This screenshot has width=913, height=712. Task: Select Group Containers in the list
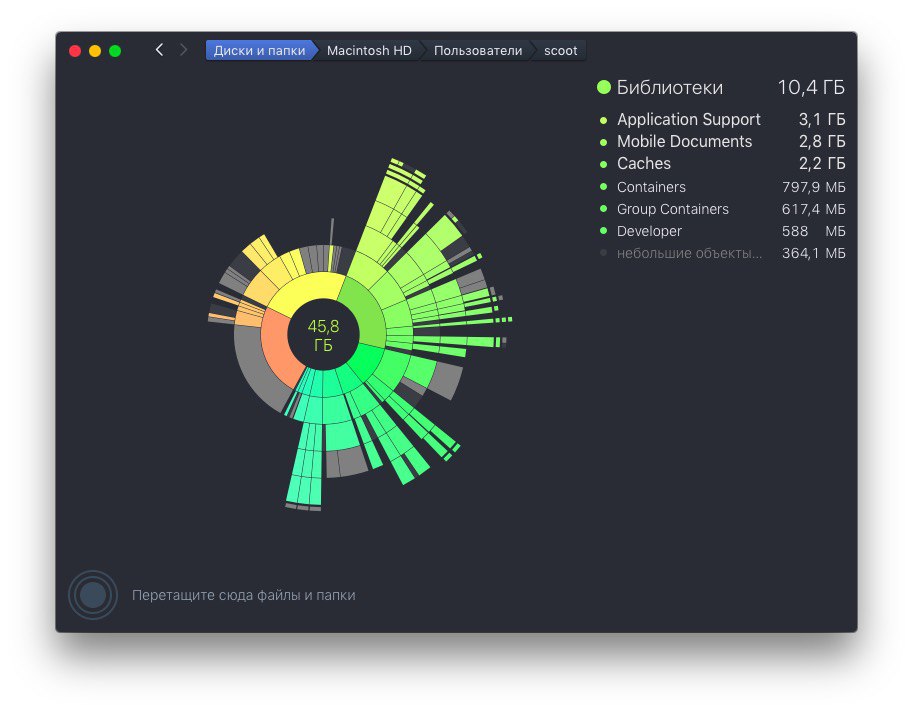[721, 209]
